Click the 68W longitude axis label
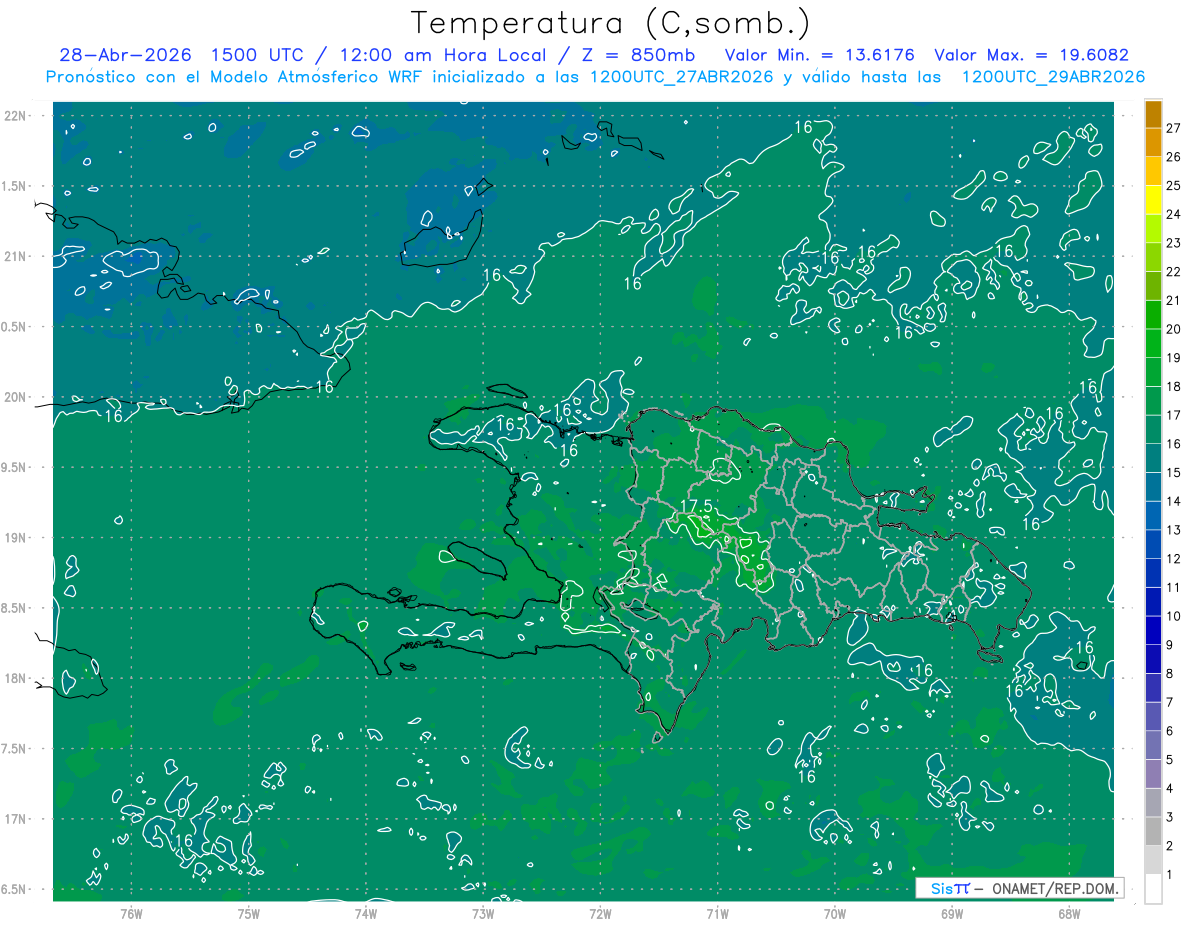This screenshot has height=927, width=1200. click(x=1069, y=914)
